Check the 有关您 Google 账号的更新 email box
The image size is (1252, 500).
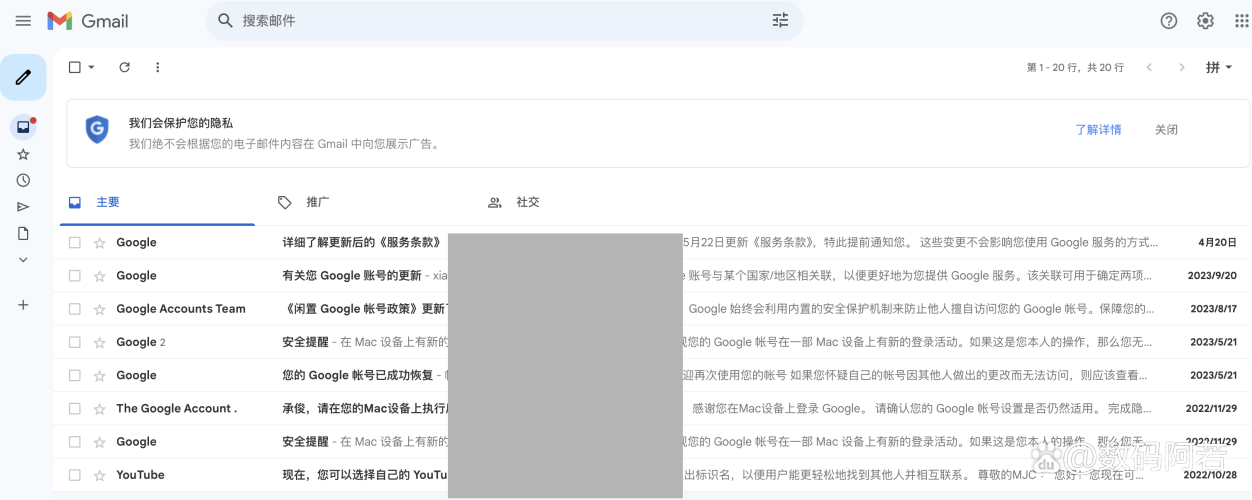pyautogui.click(x=74, y=276)
